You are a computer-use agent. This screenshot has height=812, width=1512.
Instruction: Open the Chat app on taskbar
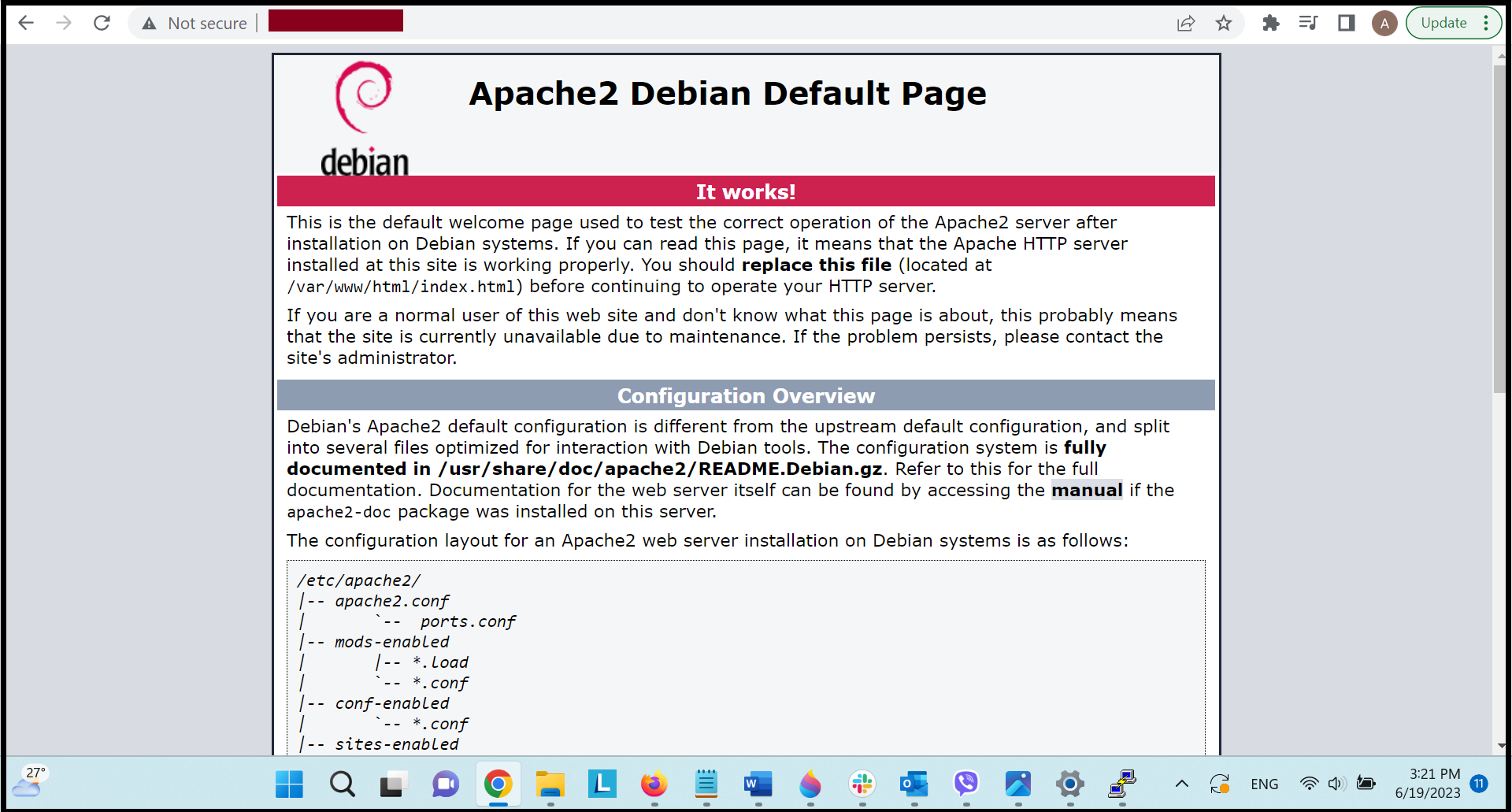tap(446, 784)
